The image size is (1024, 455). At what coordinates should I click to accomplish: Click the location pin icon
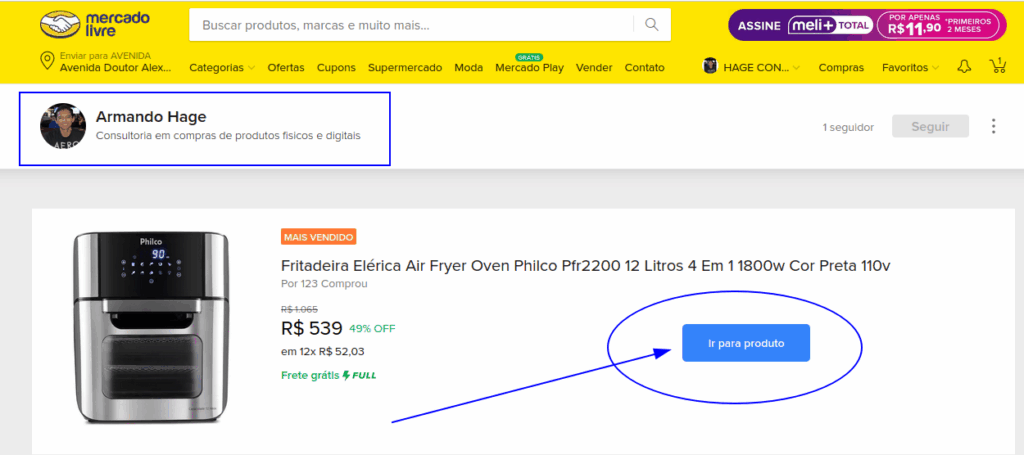pos(47,61)
